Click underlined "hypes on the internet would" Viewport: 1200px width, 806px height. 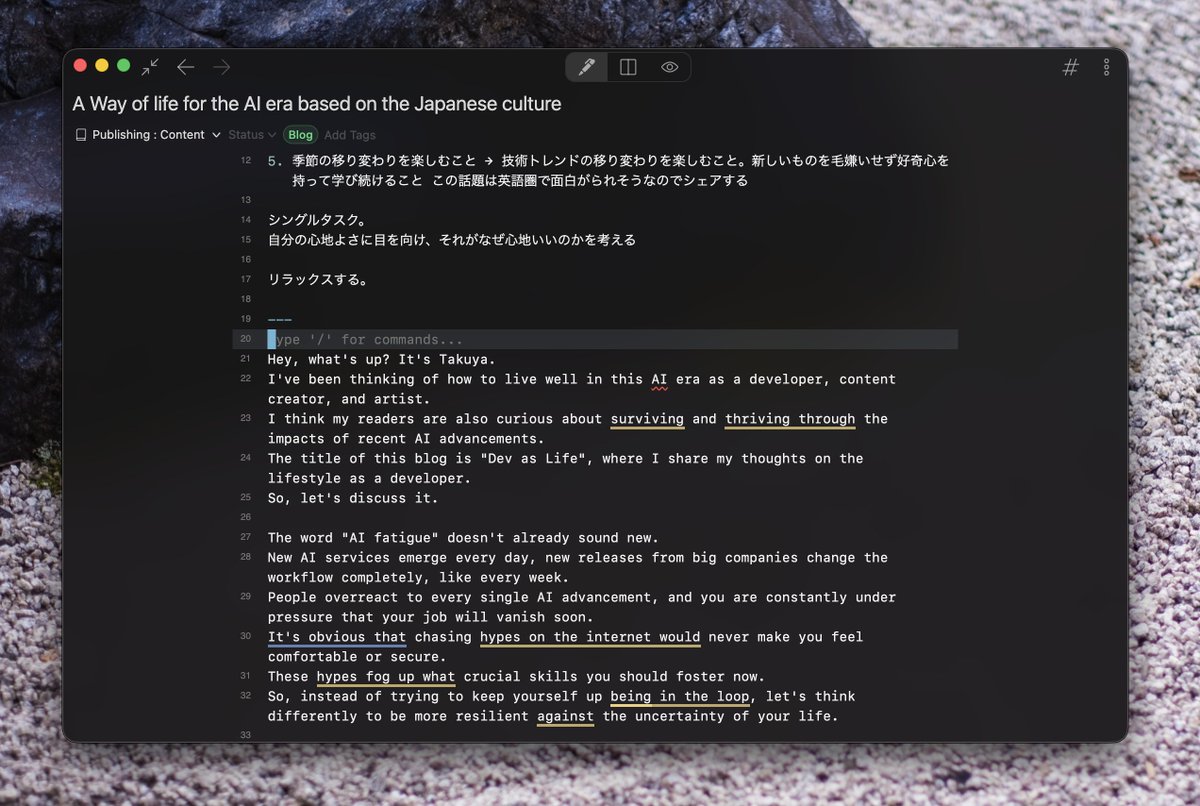point(590,637)
